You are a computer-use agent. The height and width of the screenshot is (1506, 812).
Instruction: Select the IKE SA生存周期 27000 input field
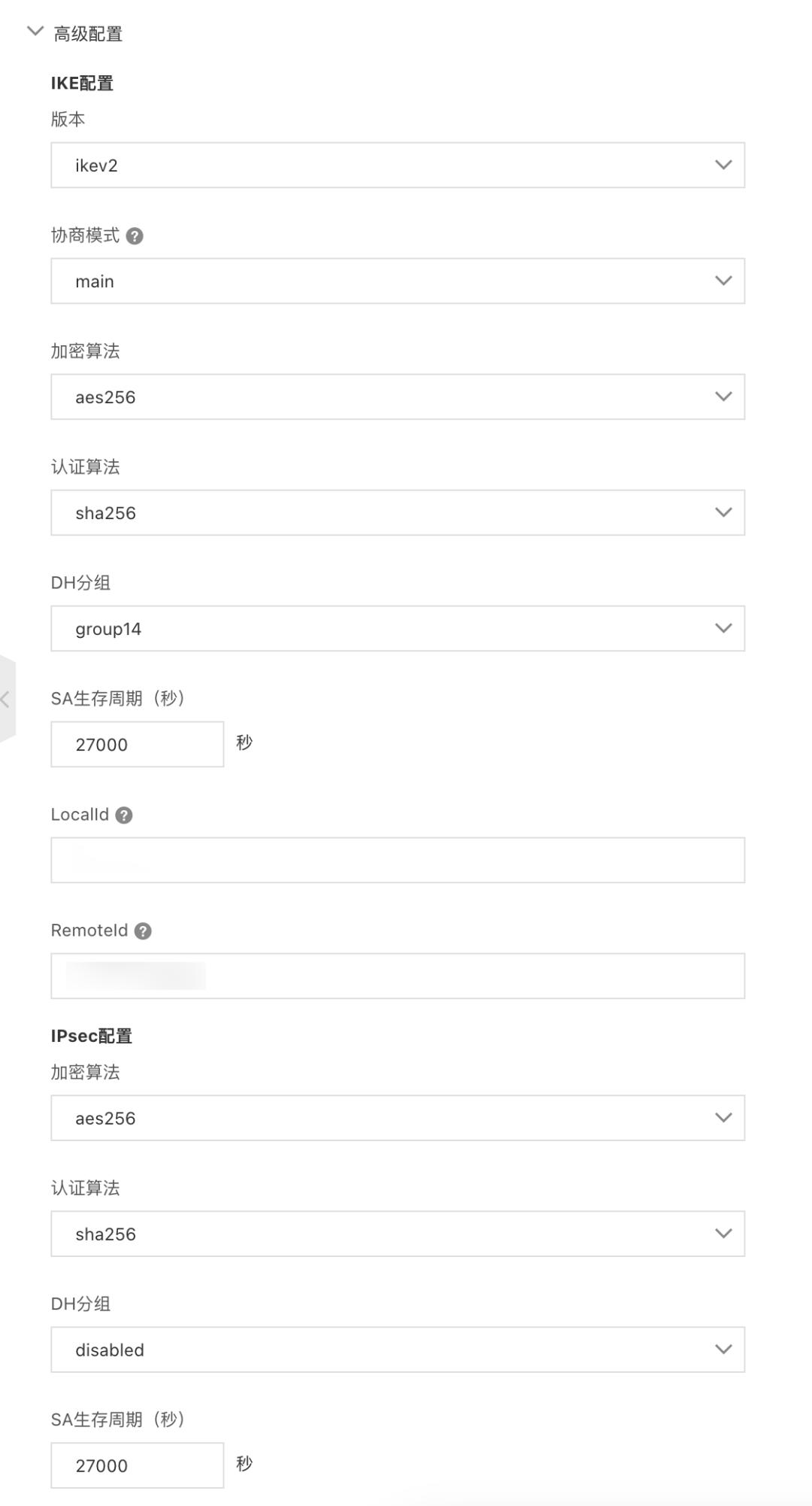[x=137, y=744]
